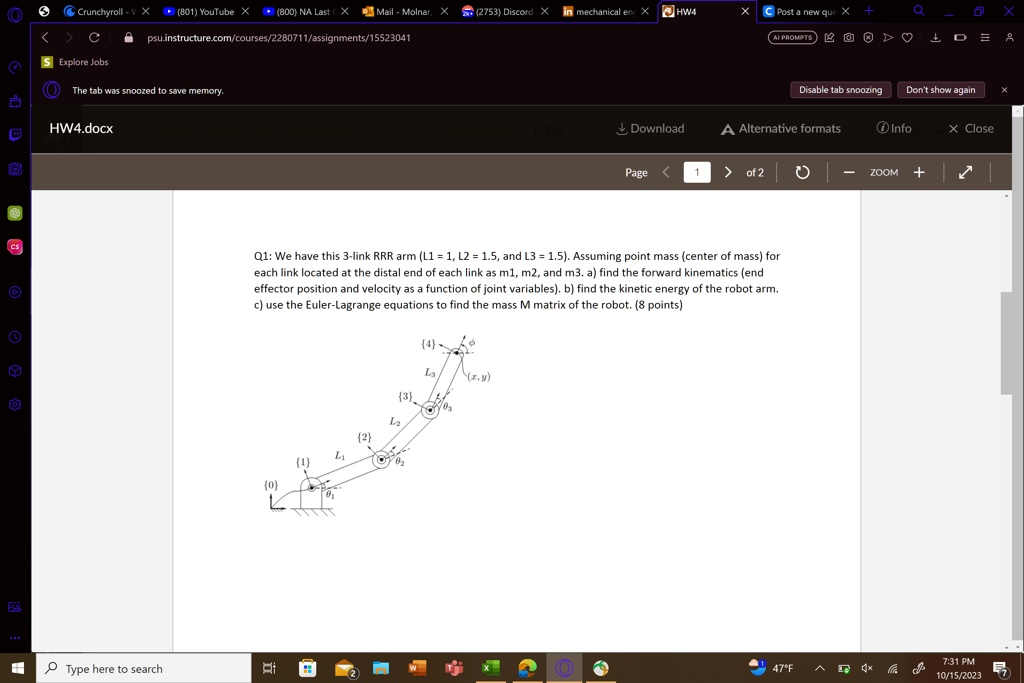1024x683 pixels.
Task: Go to previous page with left chevron
Action: pyautogui.click(x=667, y=172)
